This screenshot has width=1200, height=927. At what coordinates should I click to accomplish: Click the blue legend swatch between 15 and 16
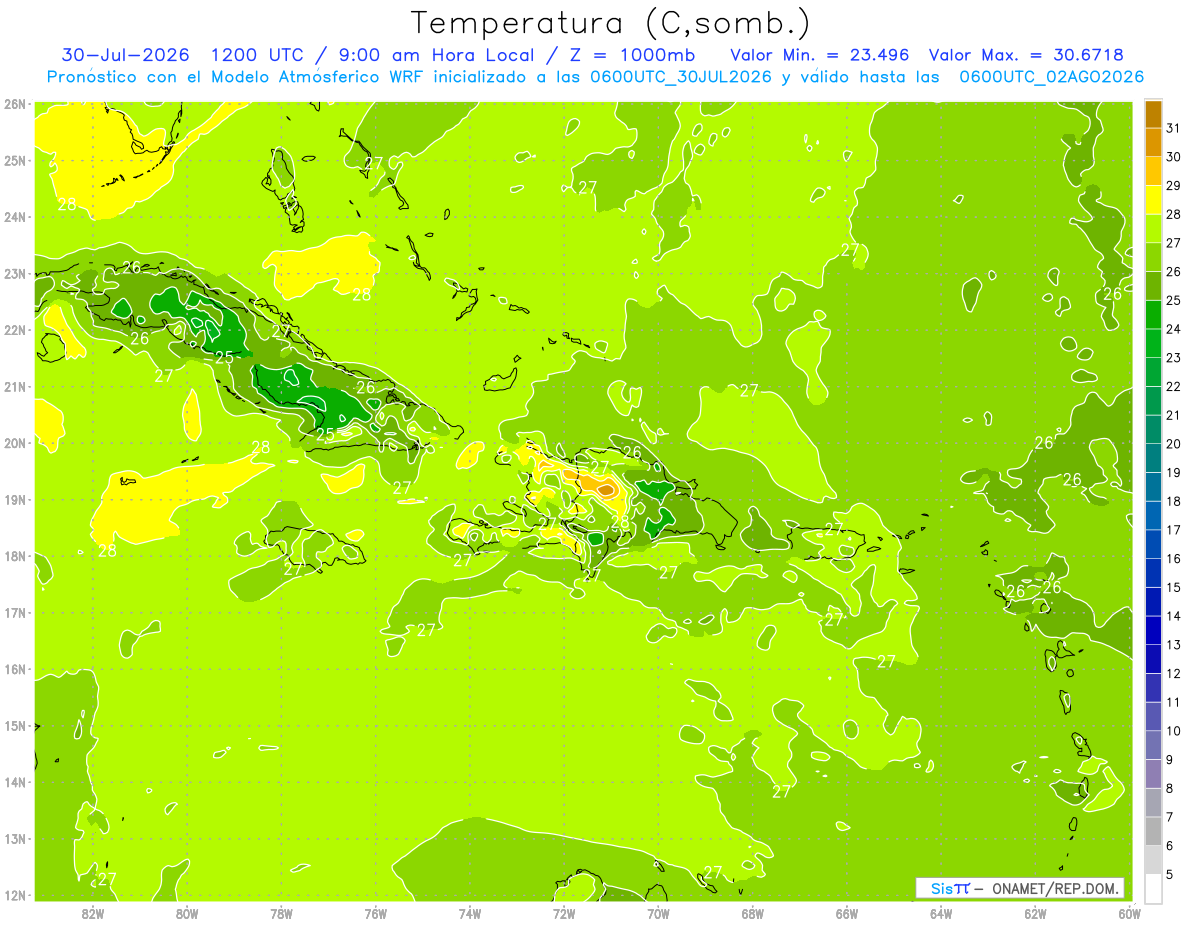(1153, 572)
